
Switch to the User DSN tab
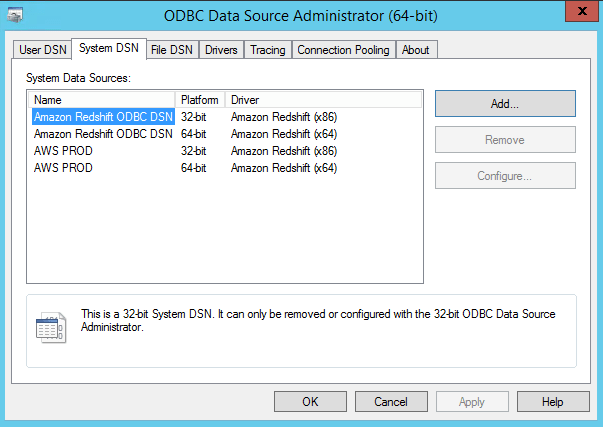[43, 50]
